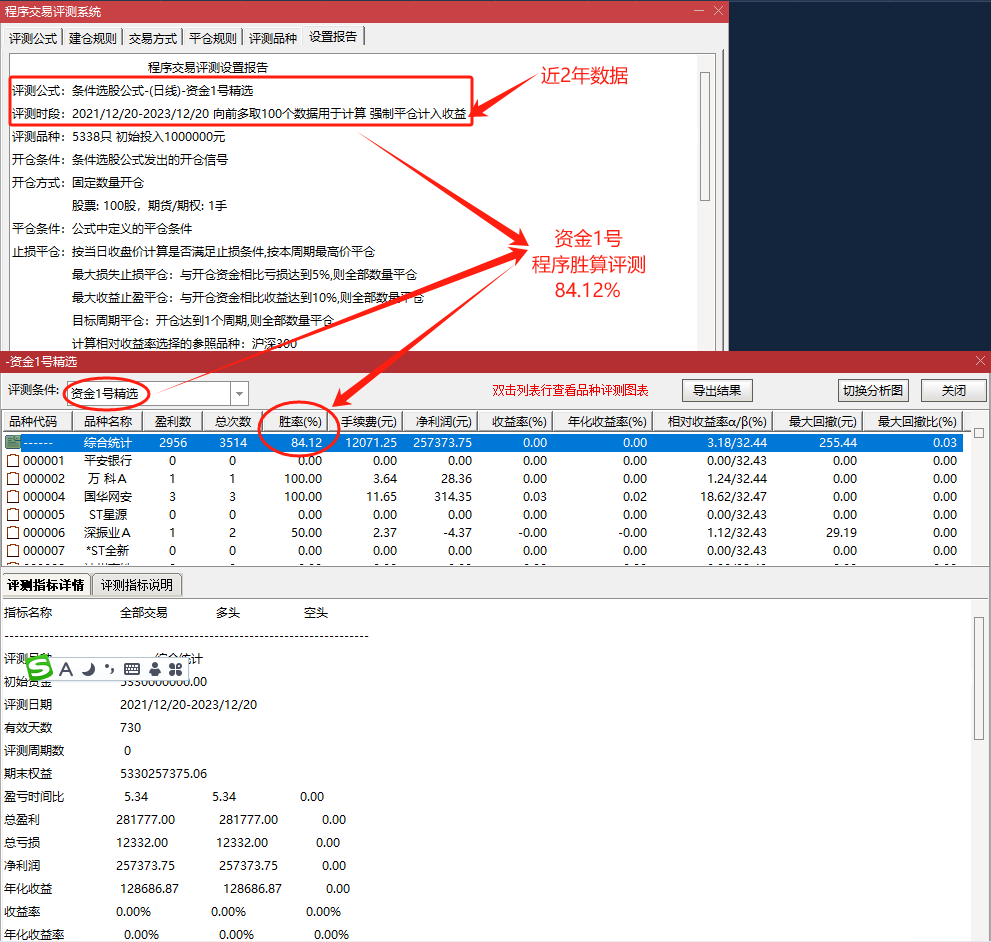Click the moon icon on Sogou toolbar
The width and height of the screenshot is (991, 942).
point(89,669)
